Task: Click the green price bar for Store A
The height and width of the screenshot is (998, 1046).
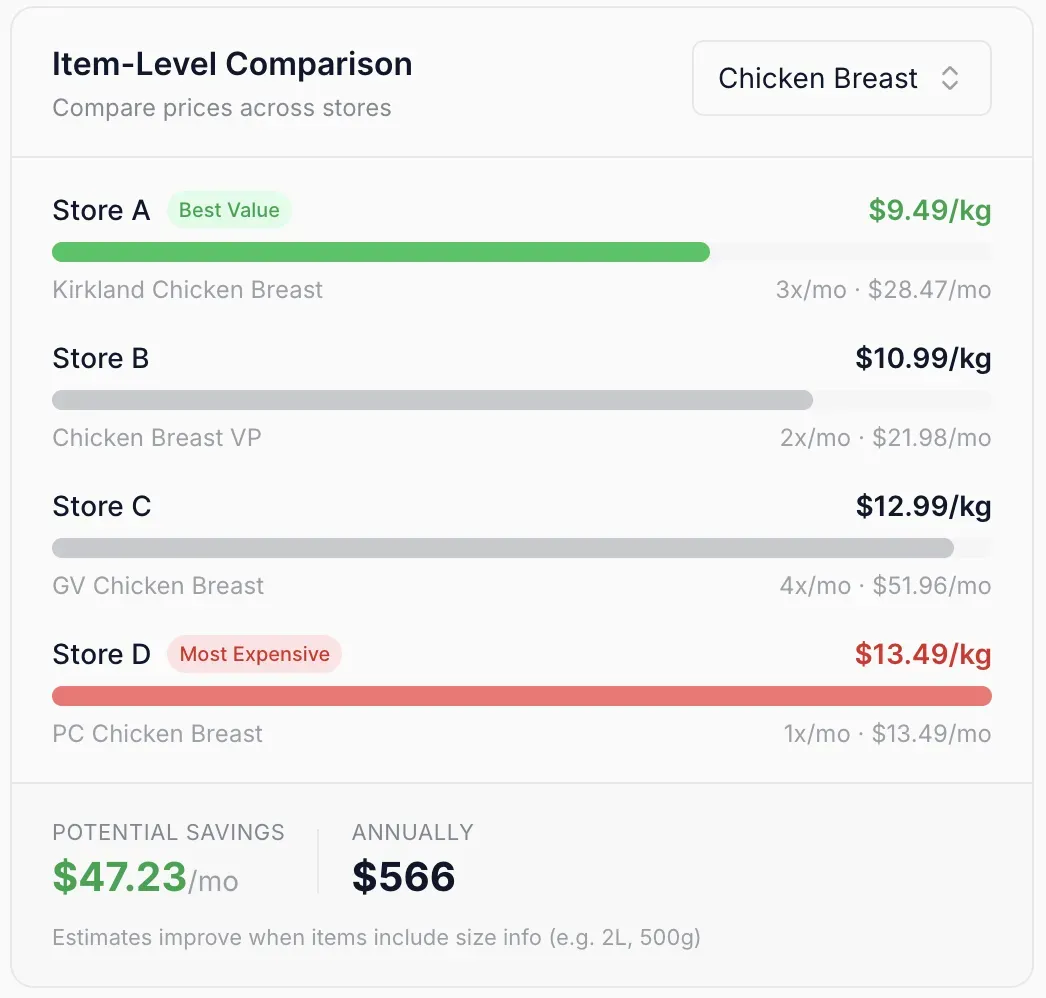Action: (380, 252)
